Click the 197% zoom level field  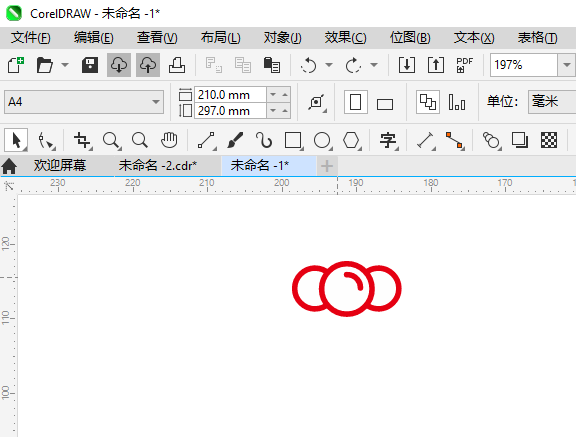(x=524, y=65)
